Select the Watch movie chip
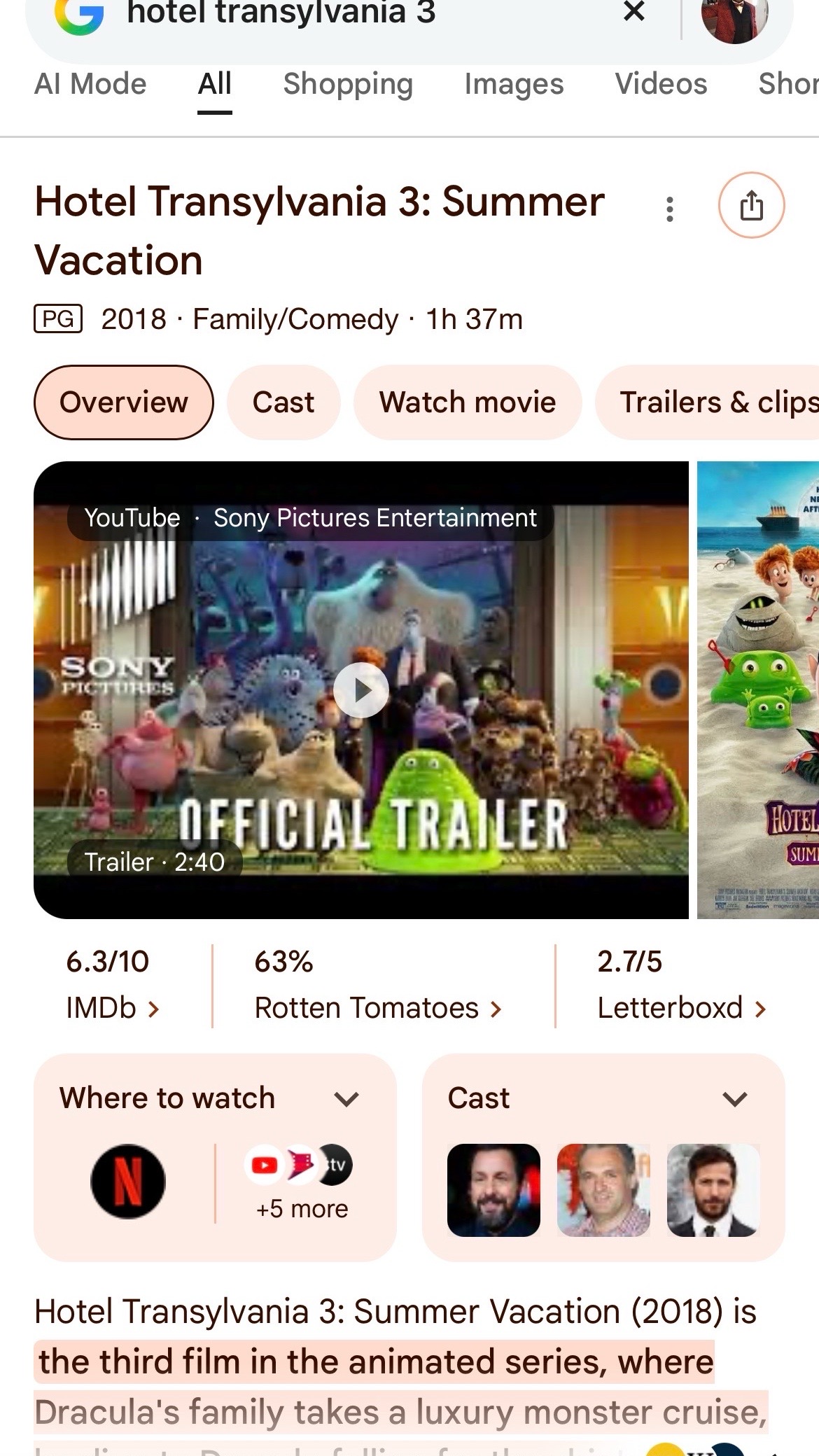Viewport: 819px width, 1456px height. pos(468,402)
